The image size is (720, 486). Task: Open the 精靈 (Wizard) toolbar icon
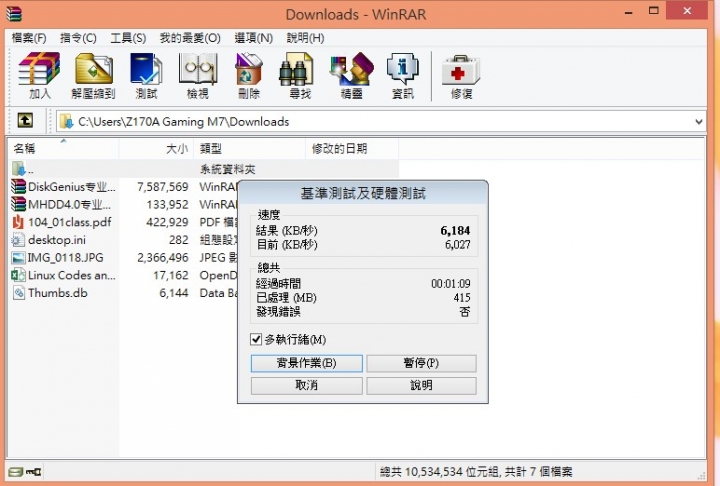point(352,75)
